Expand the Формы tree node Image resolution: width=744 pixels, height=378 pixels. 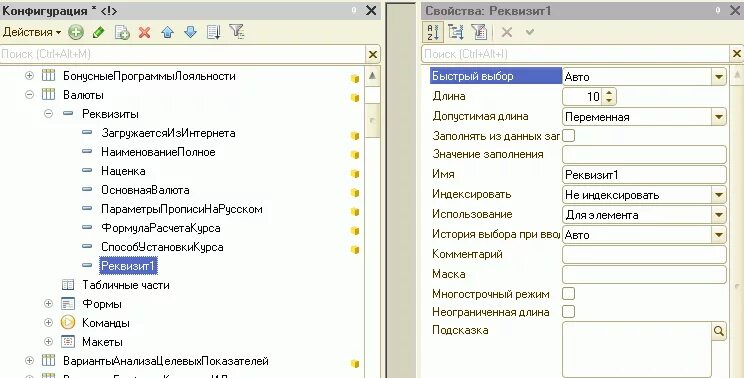click(x=48, y=304)
